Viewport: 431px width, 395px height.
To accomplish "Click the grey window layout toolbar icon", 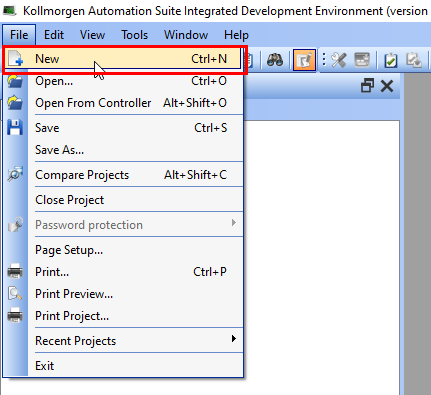I will click(362, 60).
